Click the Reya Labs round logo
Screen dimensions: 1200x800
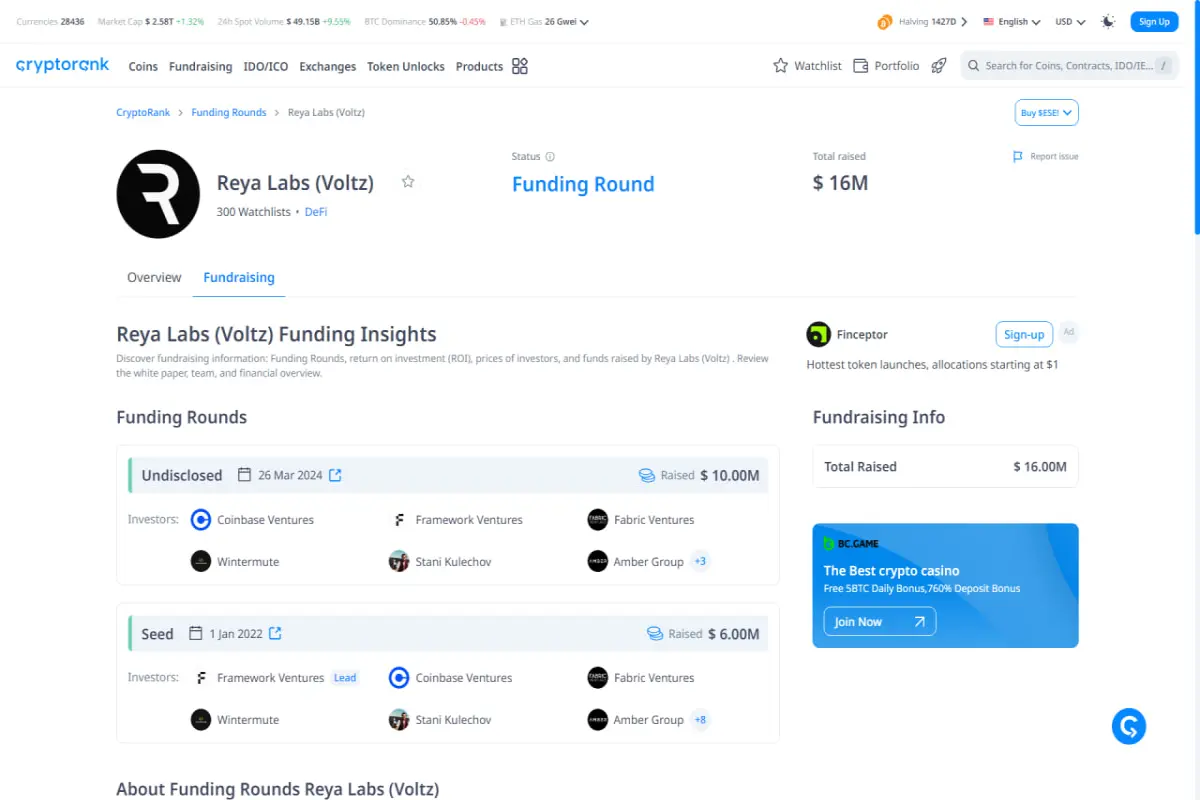pos(159,194)
